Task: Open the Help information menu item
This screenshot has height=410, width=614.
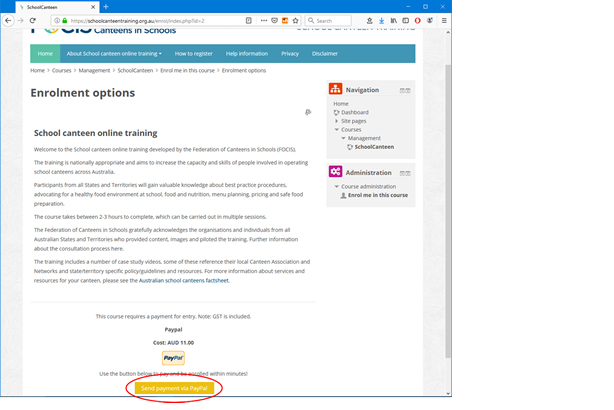Action: (246, 53)
